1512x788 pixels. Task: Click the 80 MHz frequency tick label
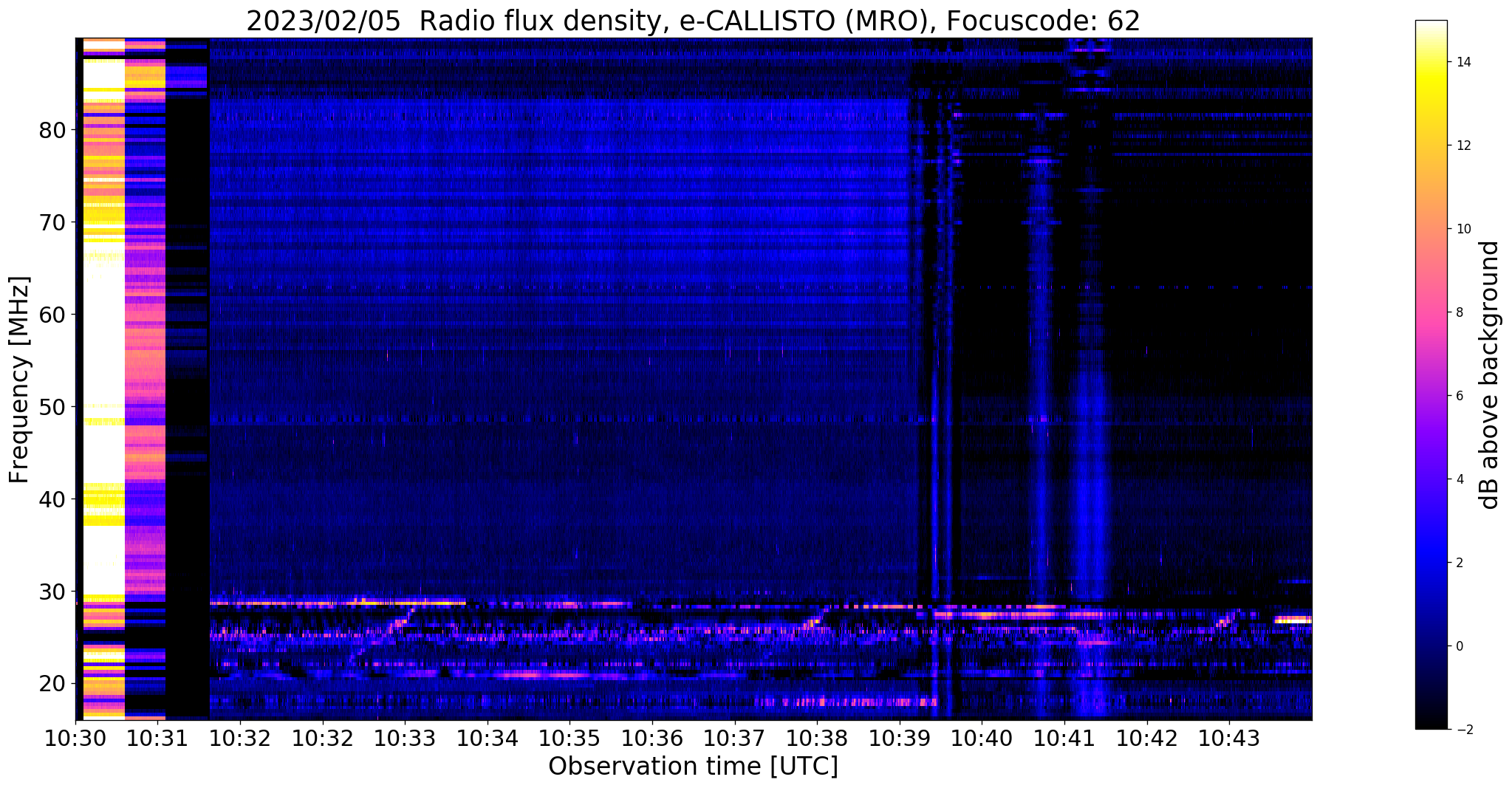(x=52, y=130)
